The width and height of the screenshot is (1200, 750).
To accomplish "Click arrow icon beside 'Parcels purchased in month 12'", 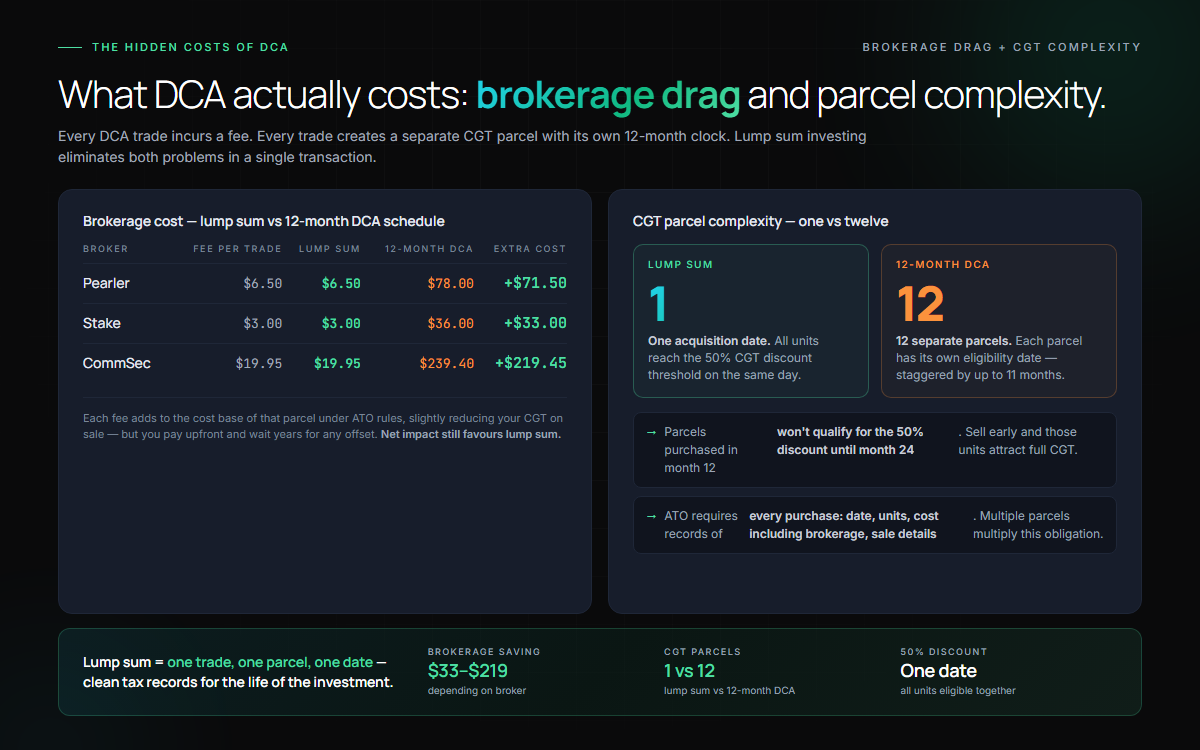I will [x=652, y=432].
